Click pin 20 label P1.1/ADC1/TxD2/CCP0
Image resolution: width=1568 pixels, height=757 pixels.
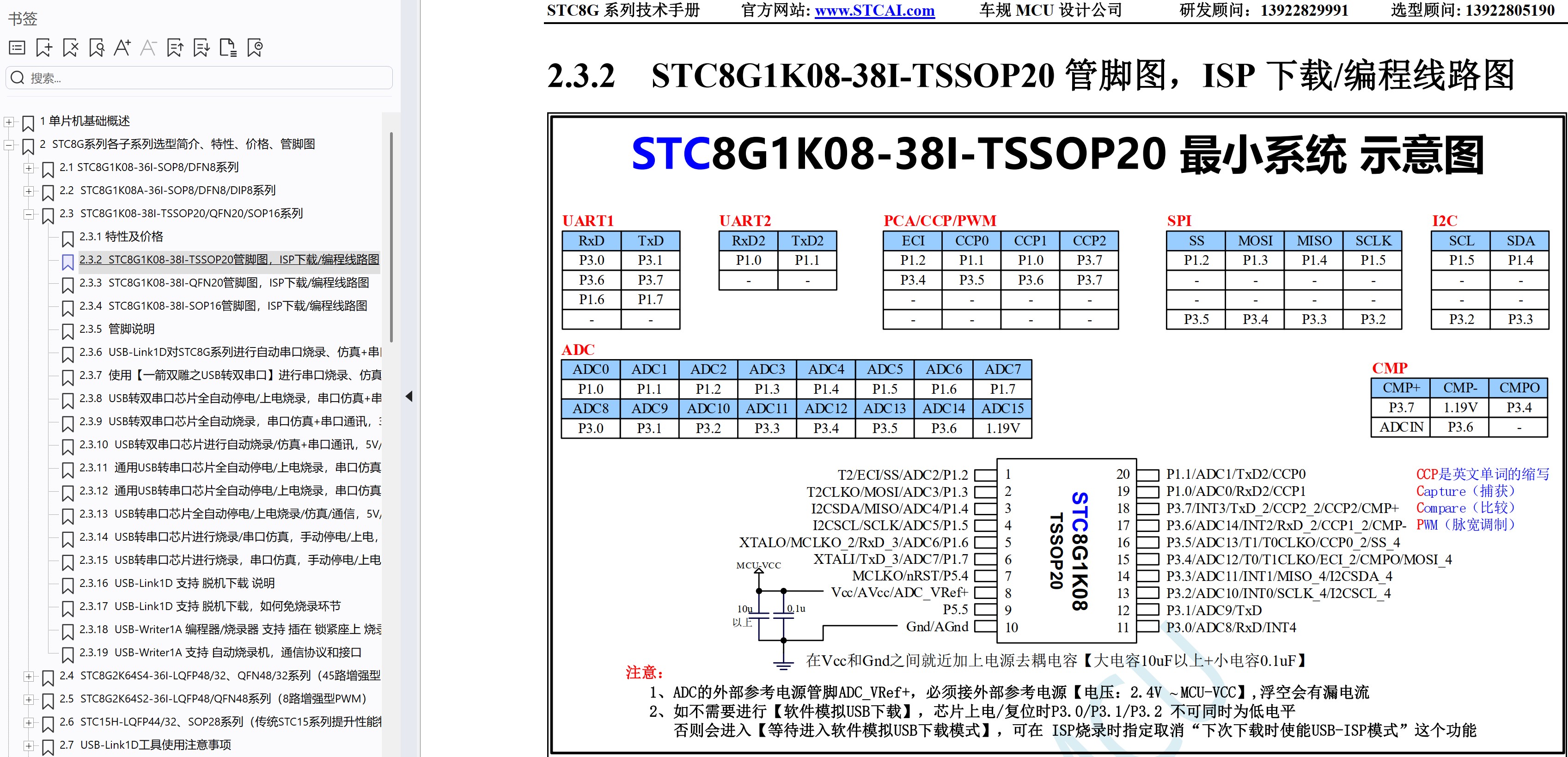[1236, 474]
